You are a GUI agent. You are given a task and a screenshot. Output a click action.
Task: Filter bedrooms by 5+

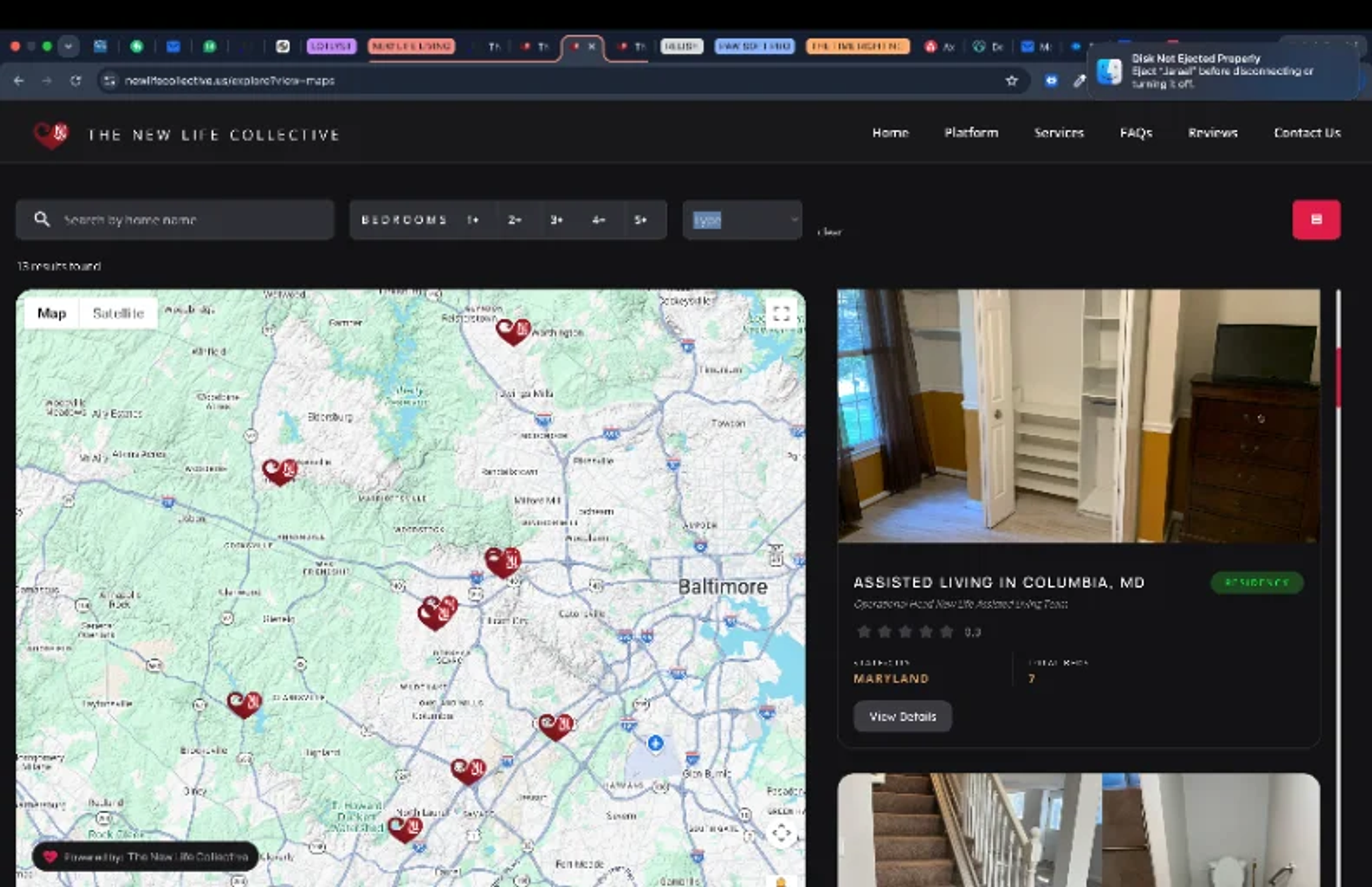(x=640, y=220)
